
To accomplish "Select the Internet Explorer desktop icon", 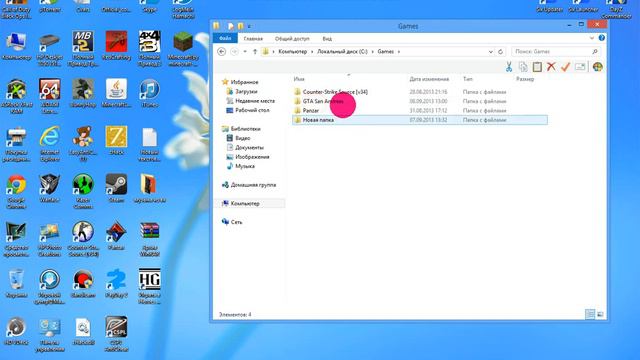I will (50, 137).
